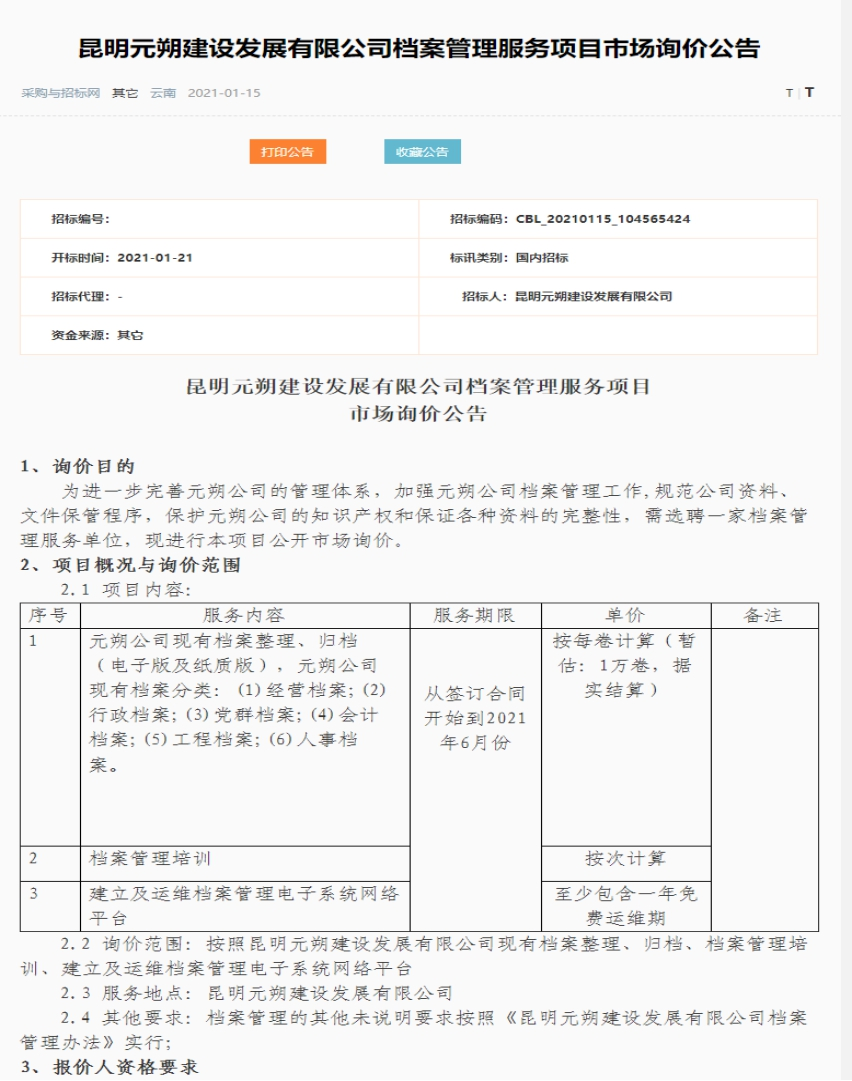Click the bid code CBL_20210115_104565424
The image size is (852, 1081).
603,219
